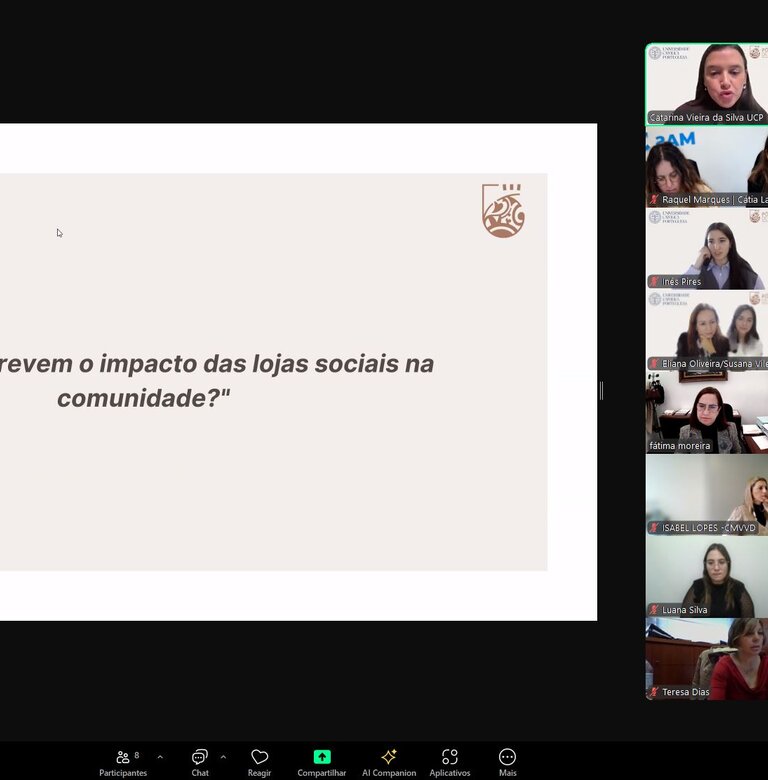Click the Mais three-dots icon
Image resolution: width=768 pixels, height=780 pixels.
click(x=508, y=757)
